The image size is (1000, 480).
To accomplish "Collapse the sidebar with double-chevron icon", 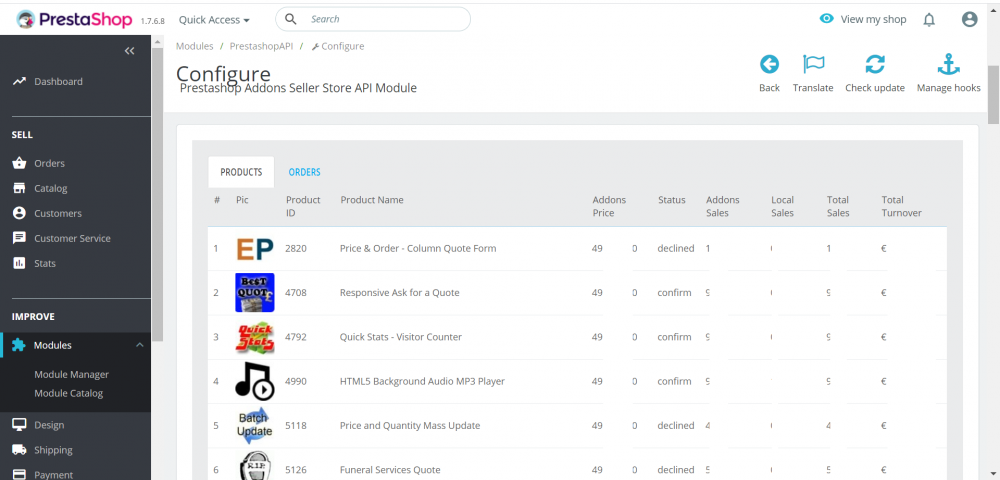I will [129, 51].
